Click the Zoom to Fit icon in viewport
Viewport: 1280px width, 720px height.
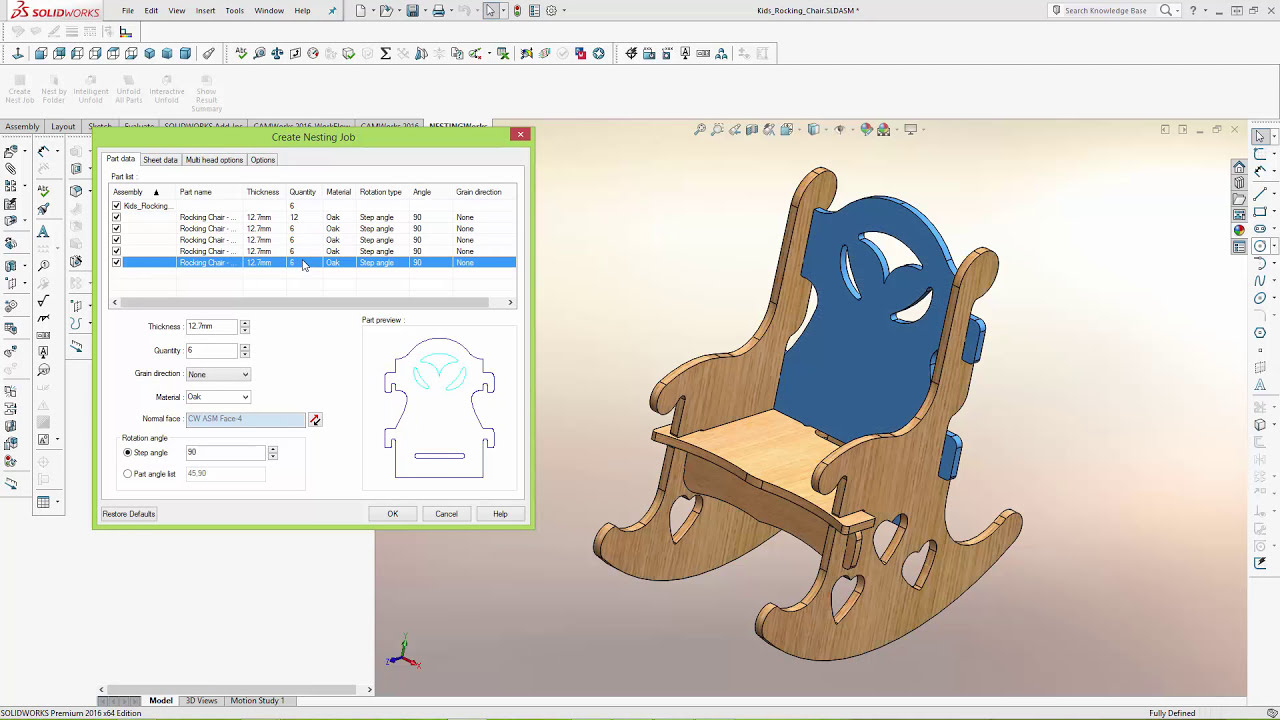(x=700, y=129)
